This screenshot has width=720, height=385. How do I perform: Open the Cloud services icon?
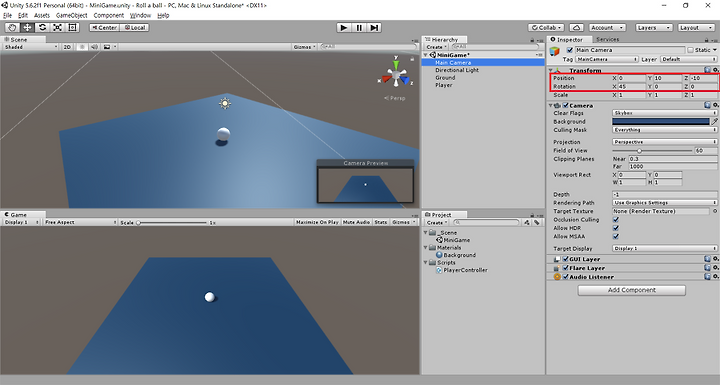click(x=576, y=28)
